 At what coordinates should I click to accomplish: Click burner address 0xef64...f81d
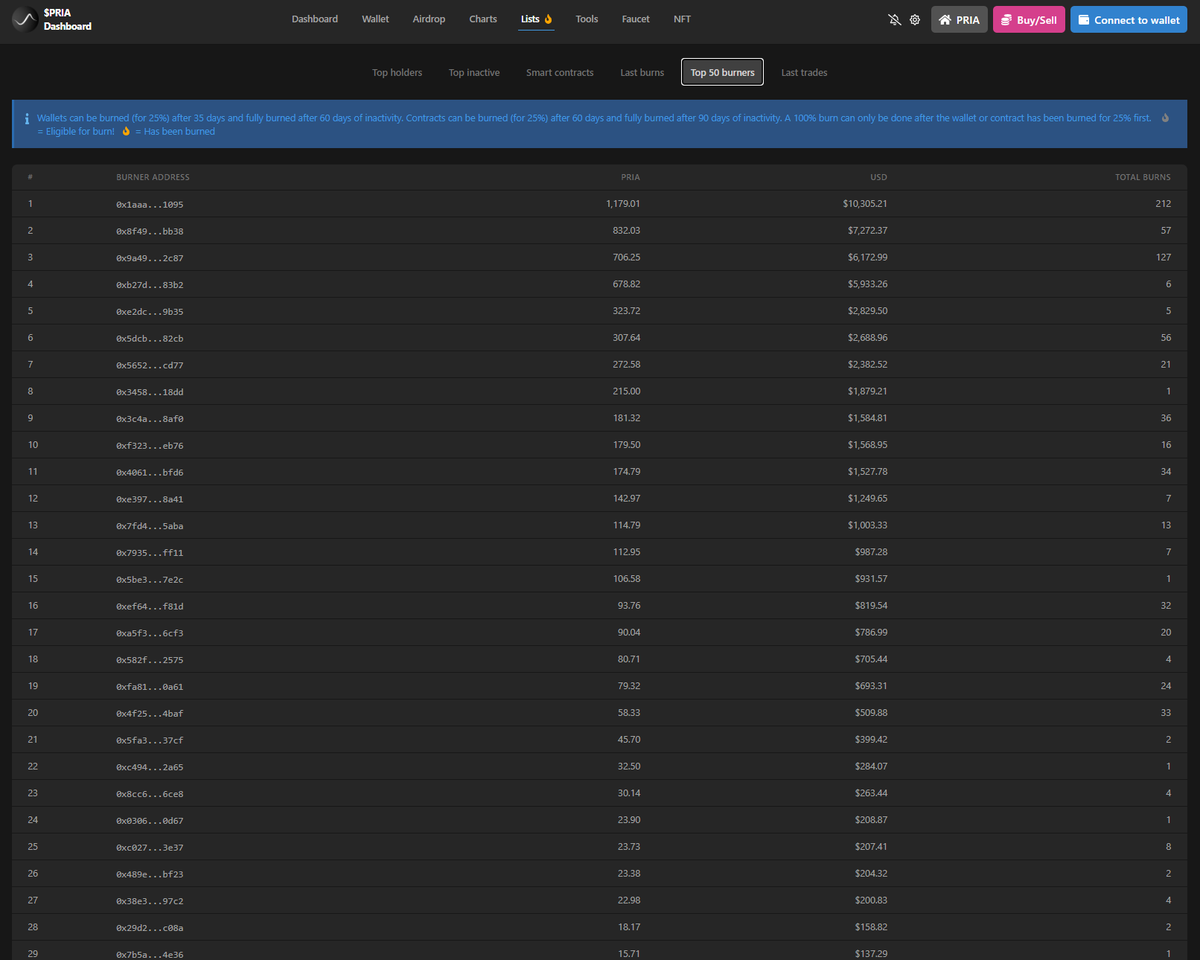[x=150, y=605]
